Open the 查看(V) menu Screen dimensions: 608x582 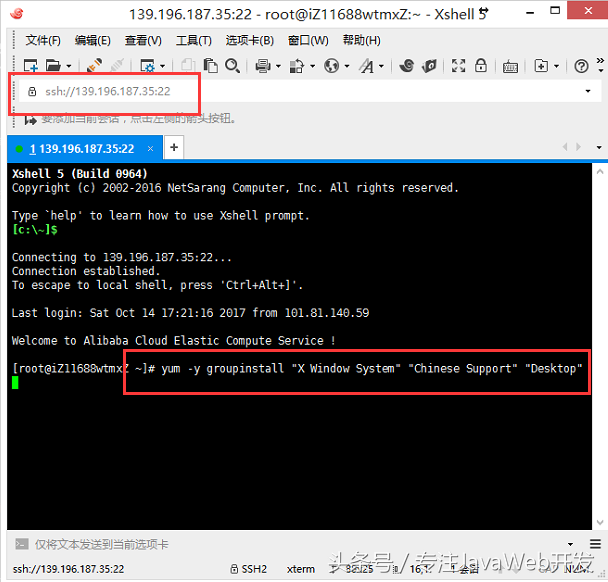[143, 40]
